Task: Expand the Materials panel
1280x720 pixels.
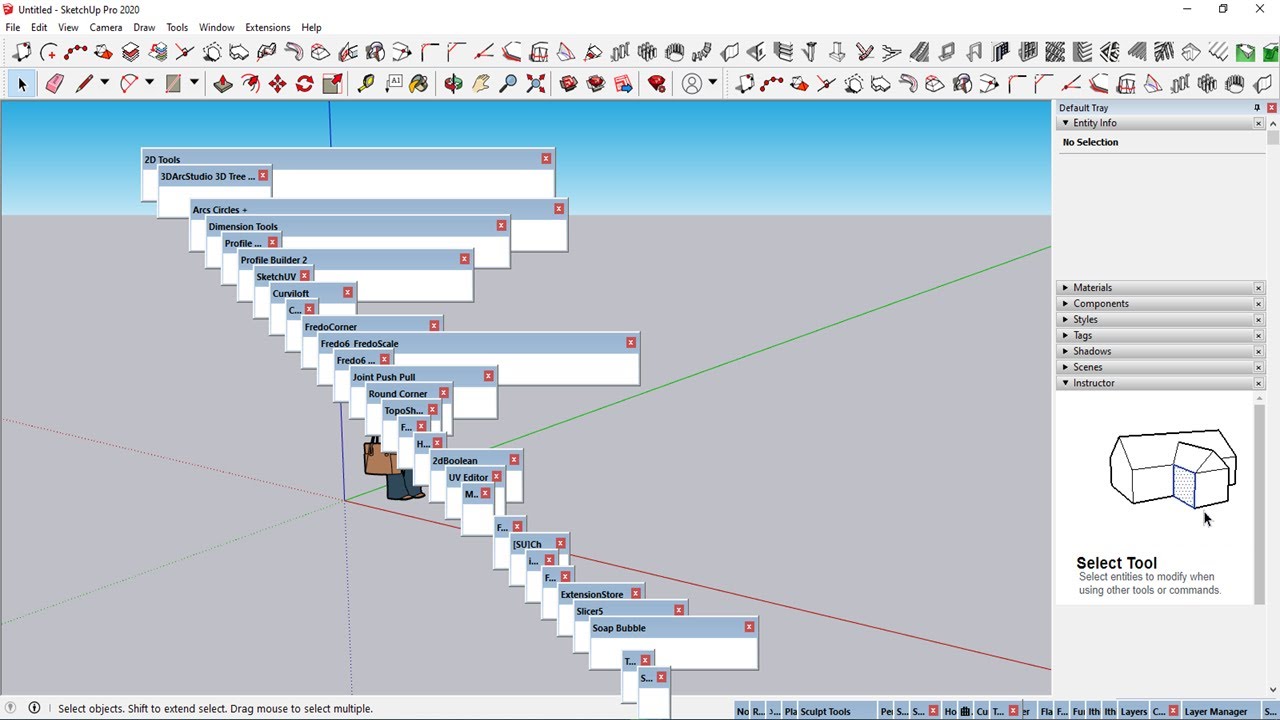Action: tap(1065, 288)
